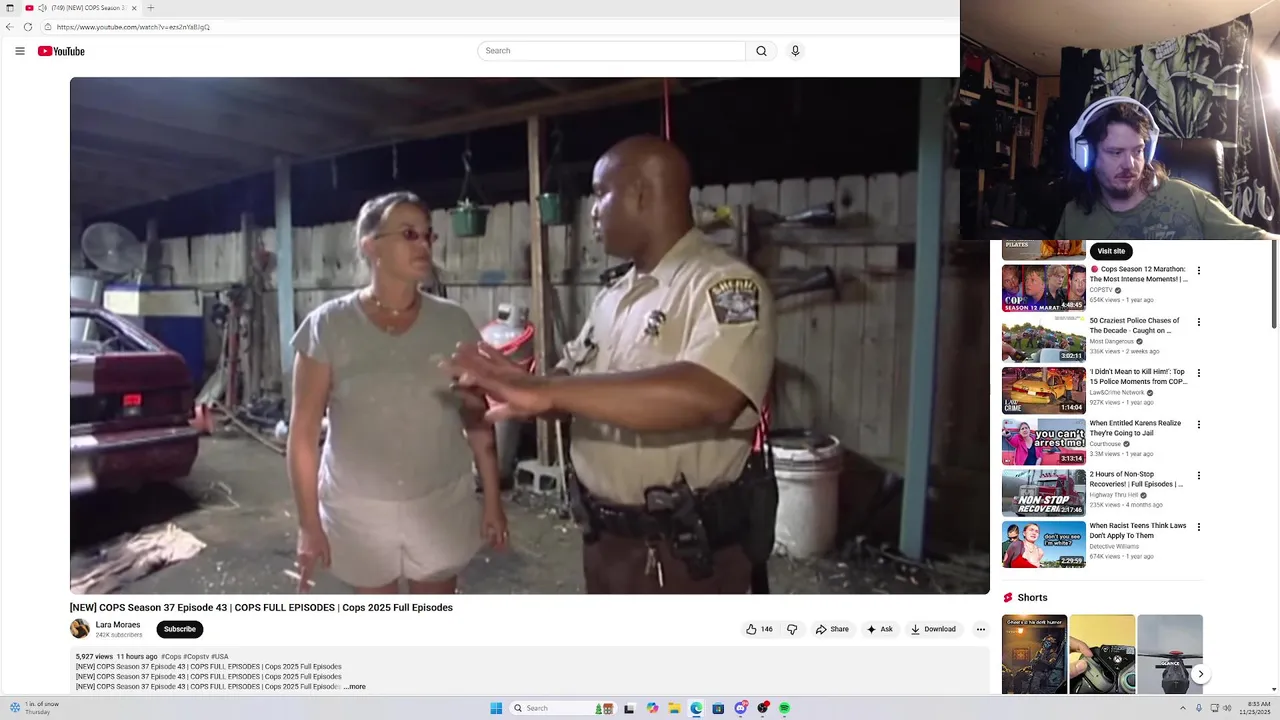
Task: Open Spotify from the taskbar
Action: tap(784, 708)
